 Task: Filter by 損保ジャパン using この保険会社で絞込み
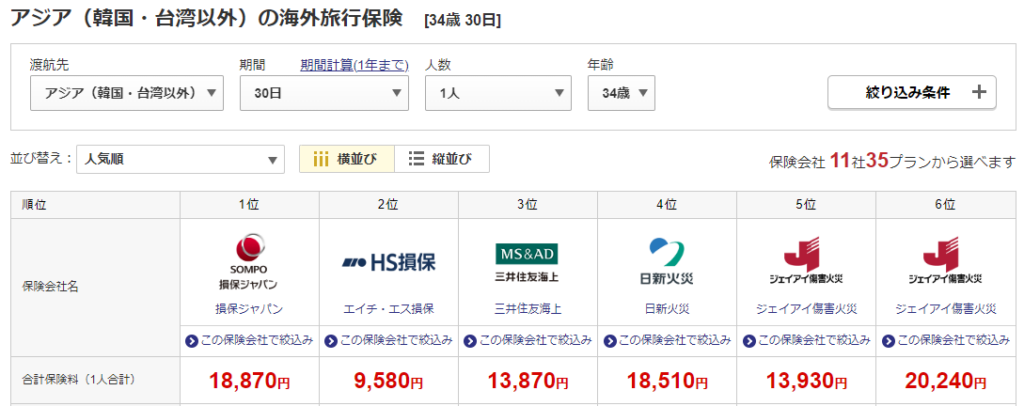tap(249, 340)
